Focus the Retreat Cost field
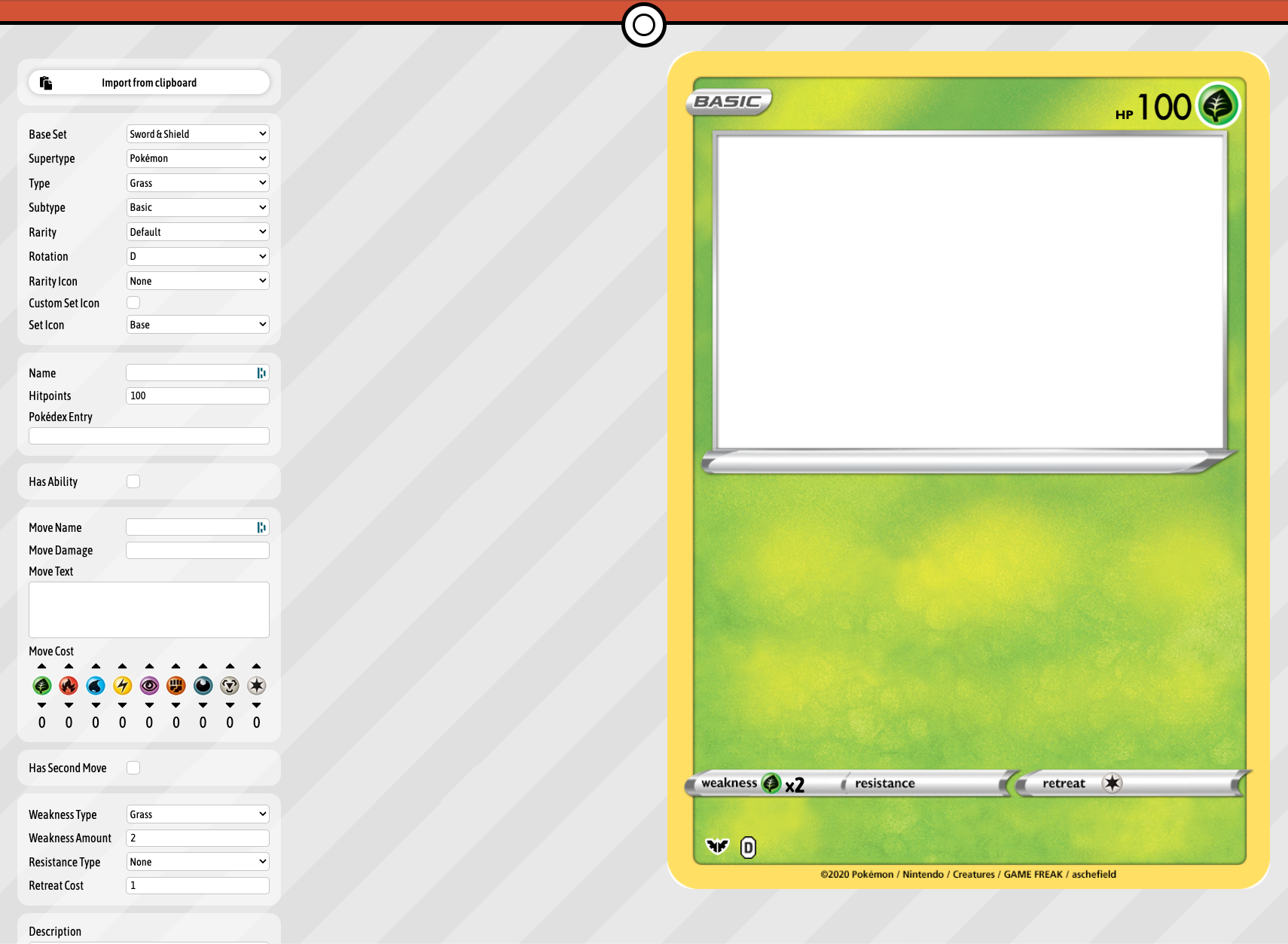The height and width of the screenshot is (944, 1288). tap(198, 885)
